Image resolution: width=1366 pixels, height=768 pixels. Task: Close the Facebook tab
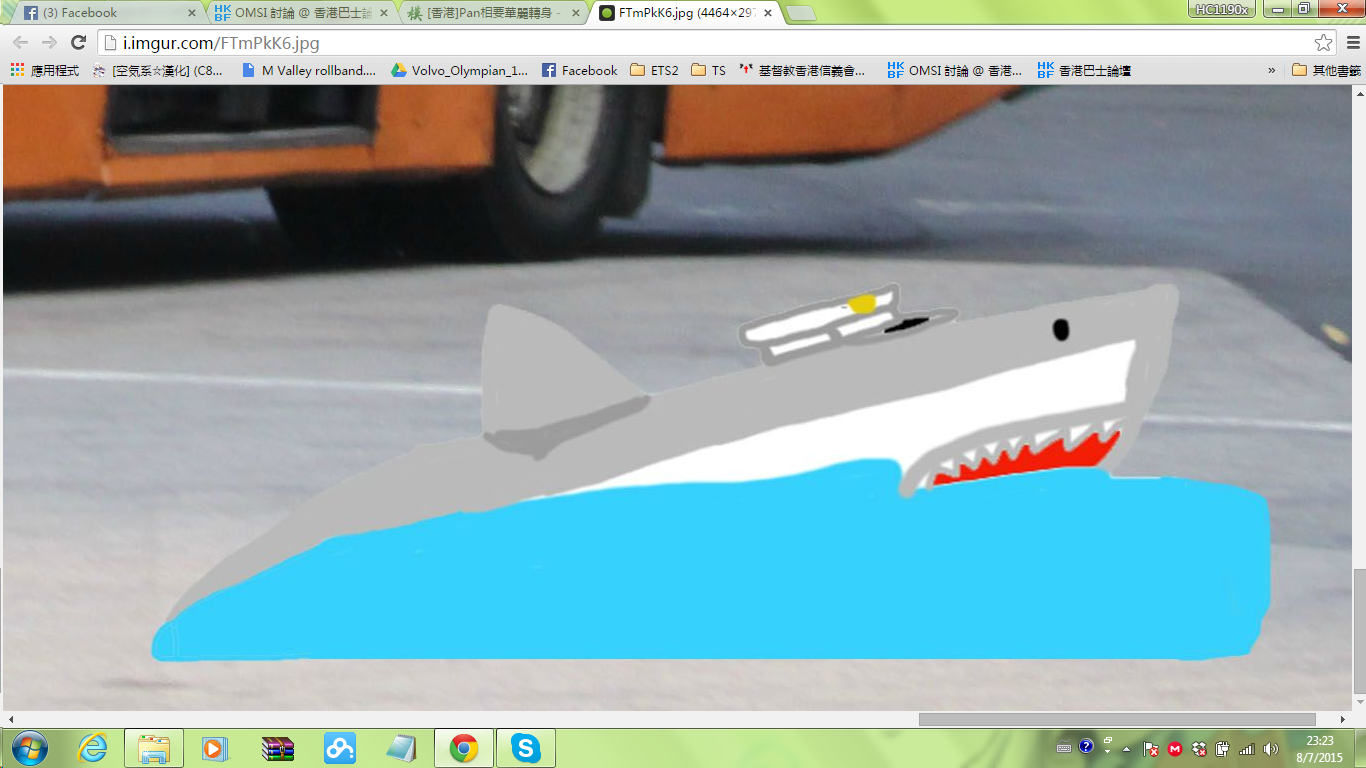click(x=192, y=13)
